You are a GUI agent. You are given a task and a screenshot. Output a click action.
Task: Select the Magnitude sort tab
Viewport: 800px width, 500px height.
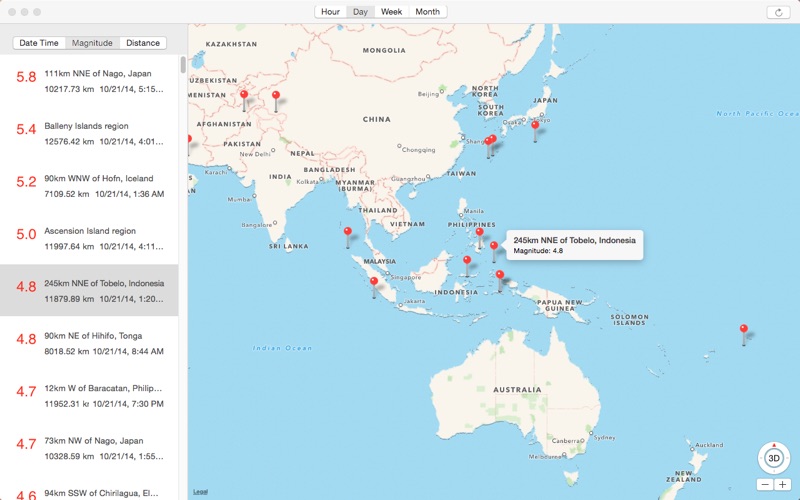(92, 43)
